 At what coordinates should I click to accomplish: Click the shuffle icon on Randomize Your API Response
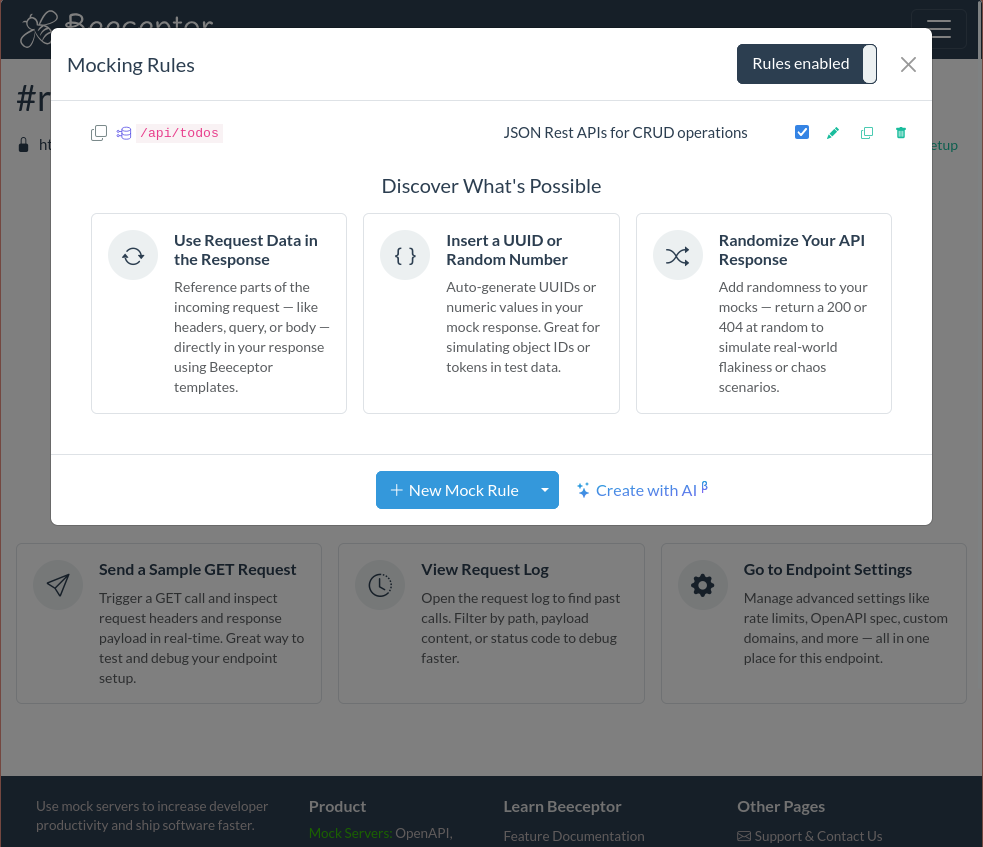678,255
